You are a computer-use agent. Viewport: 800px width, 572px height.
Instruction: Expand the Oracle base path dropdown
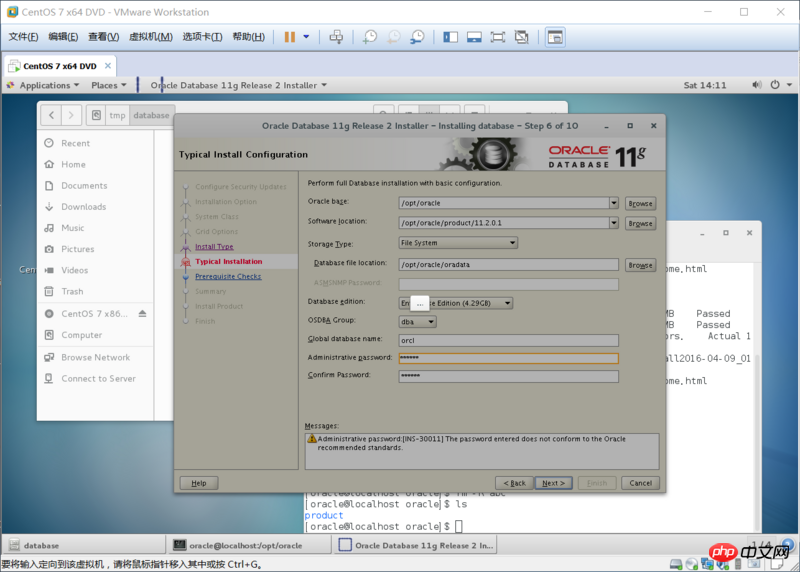pos(614,203)
